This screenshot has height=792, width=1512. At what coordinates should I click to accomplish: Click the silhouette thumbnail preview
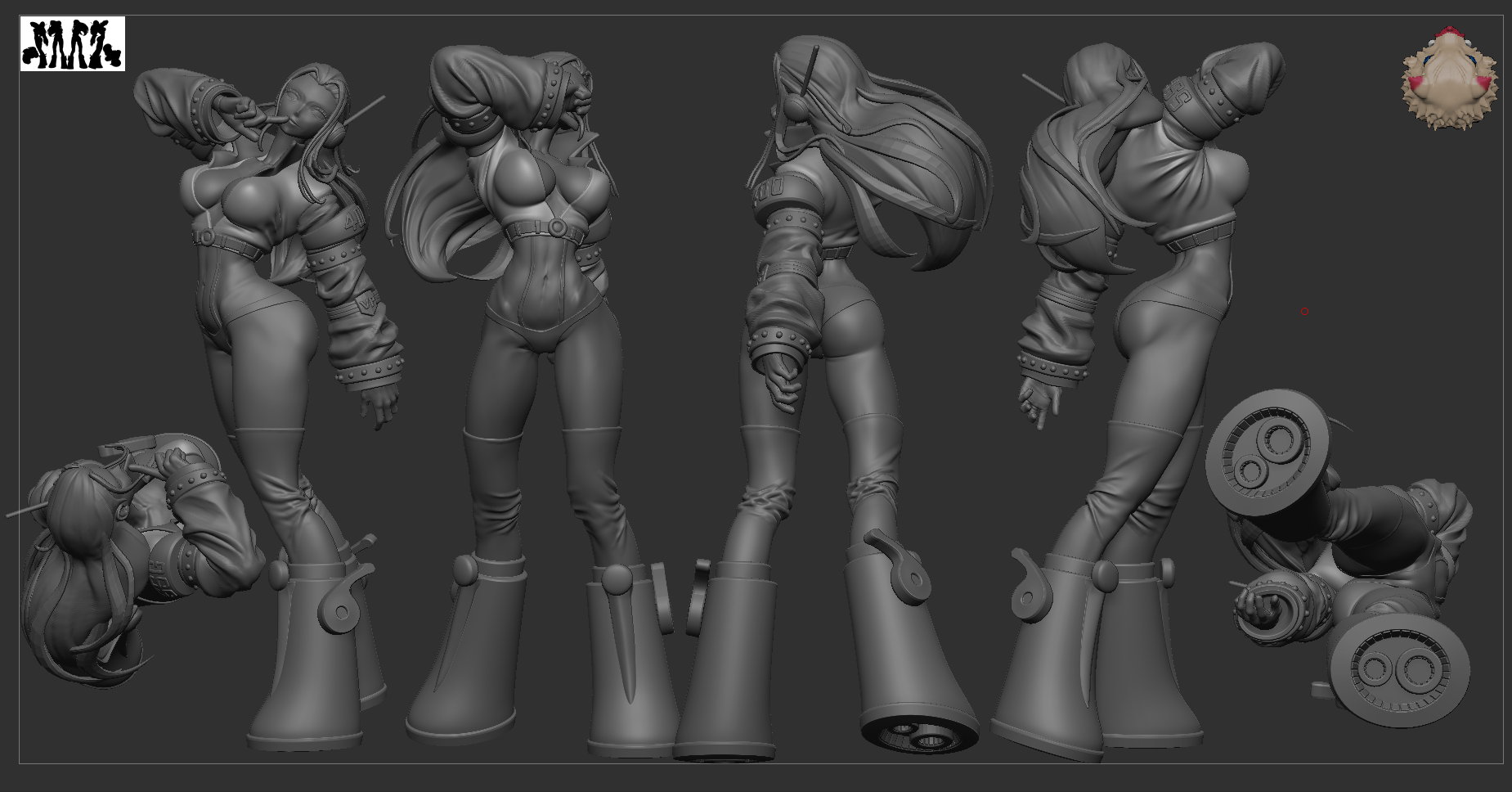coord(73,43)
